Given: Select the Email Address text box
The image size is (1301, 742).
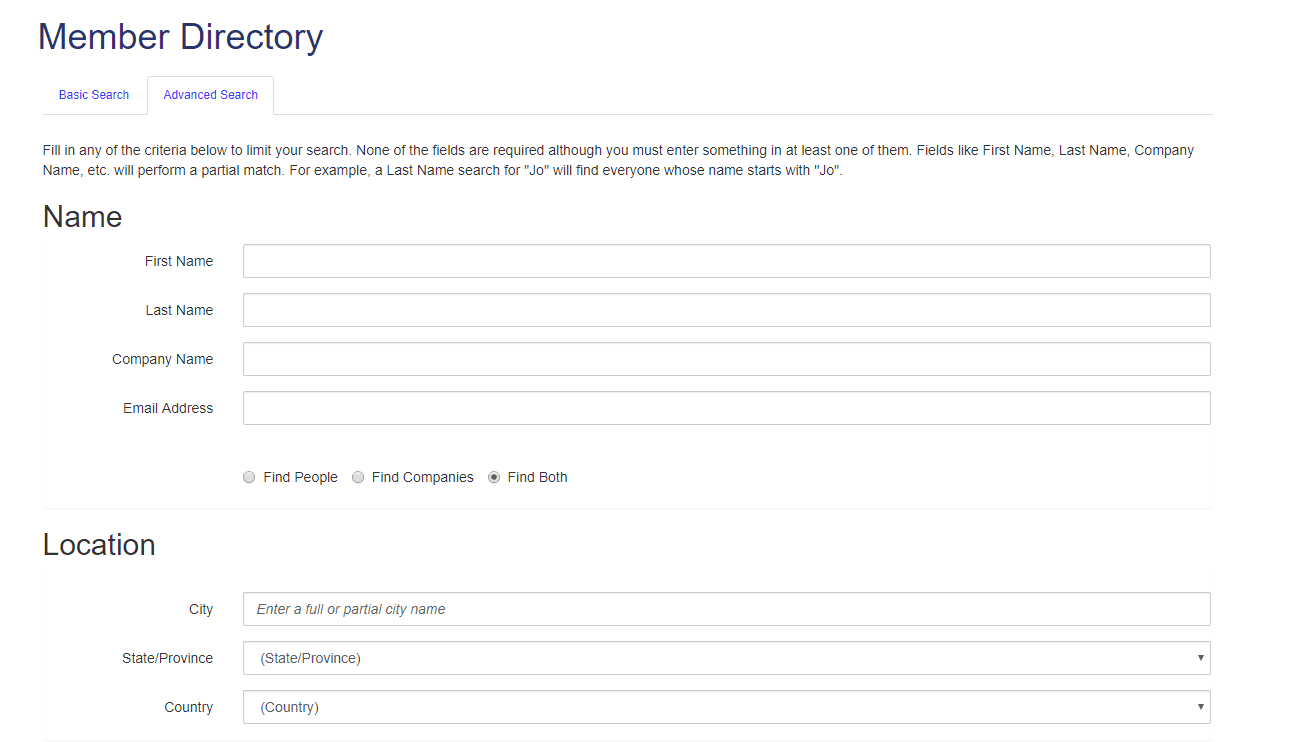Looking at the screenshot, I should (726, 408).
